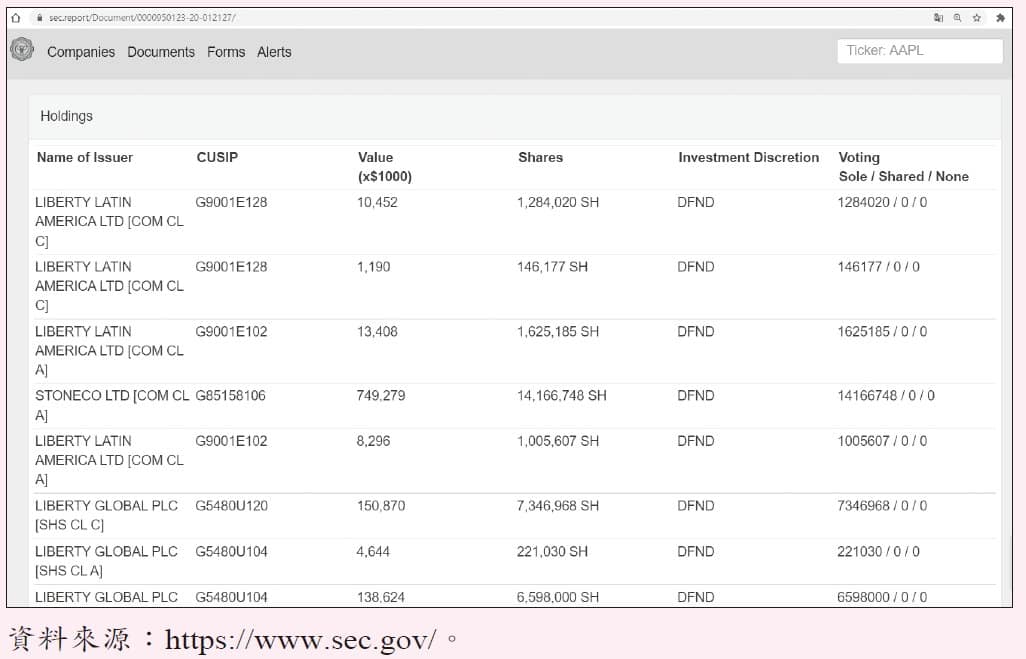This screenshot has height=659, width=1026.
Task: Open the Companies menu
Action: click(x=81, y=52)
